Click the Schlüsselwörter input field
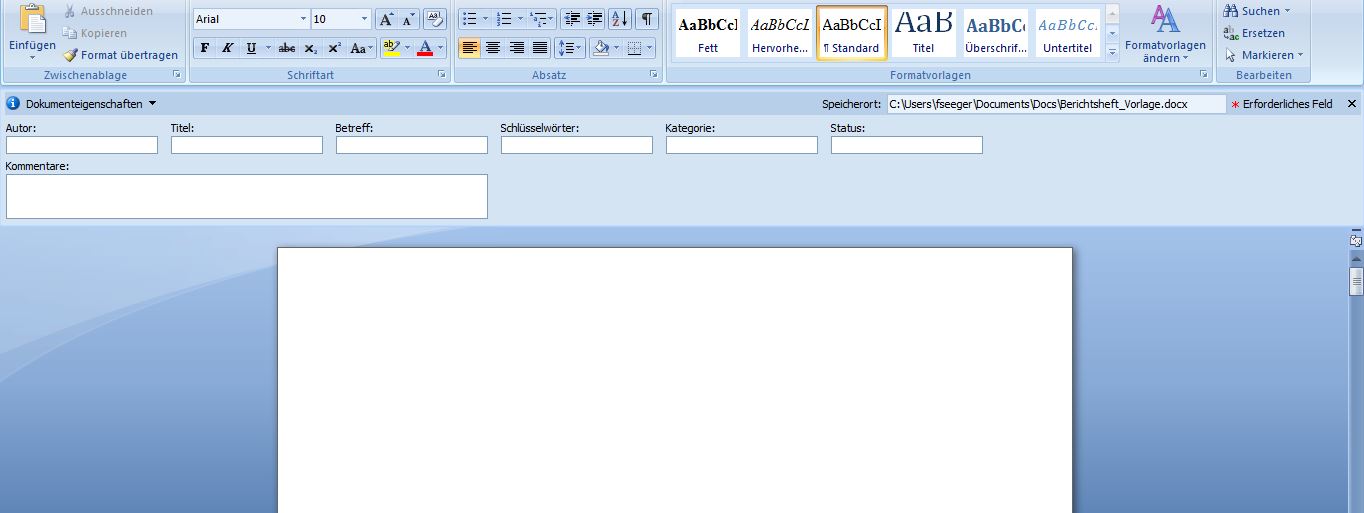 point(577,145)
